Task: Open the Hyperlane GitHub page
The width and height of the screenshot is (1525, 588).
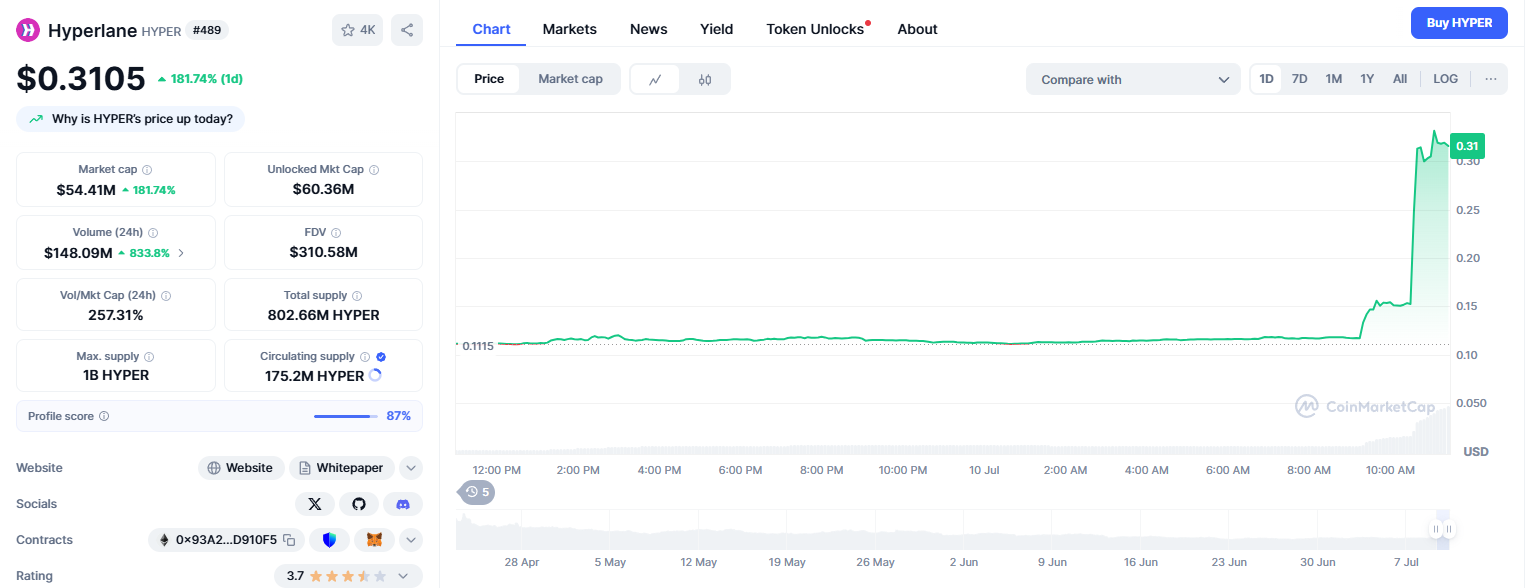Action: click(x=359, y=504)
